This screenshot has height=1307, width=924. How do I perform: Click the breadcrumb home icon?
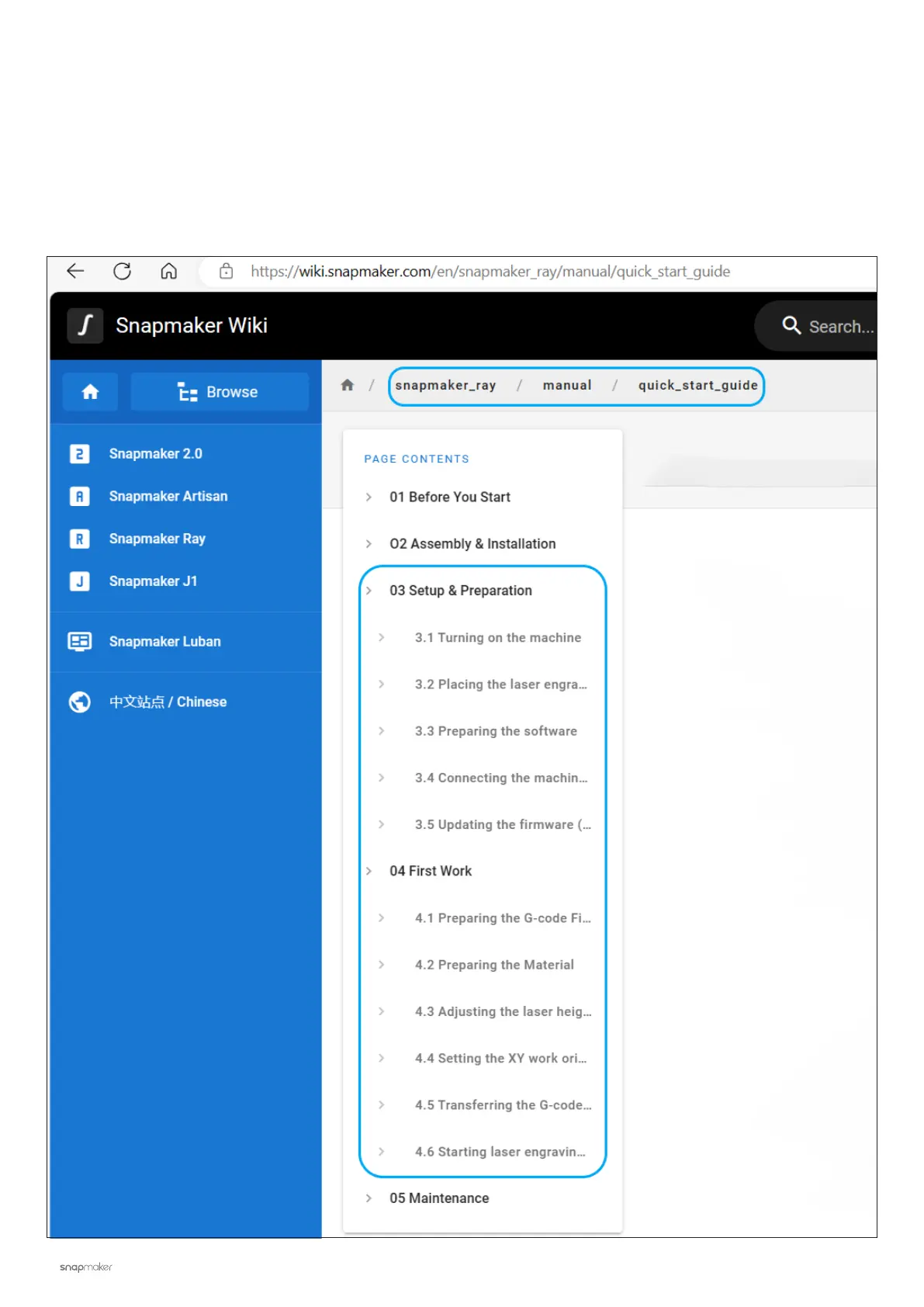pos(348,385)
